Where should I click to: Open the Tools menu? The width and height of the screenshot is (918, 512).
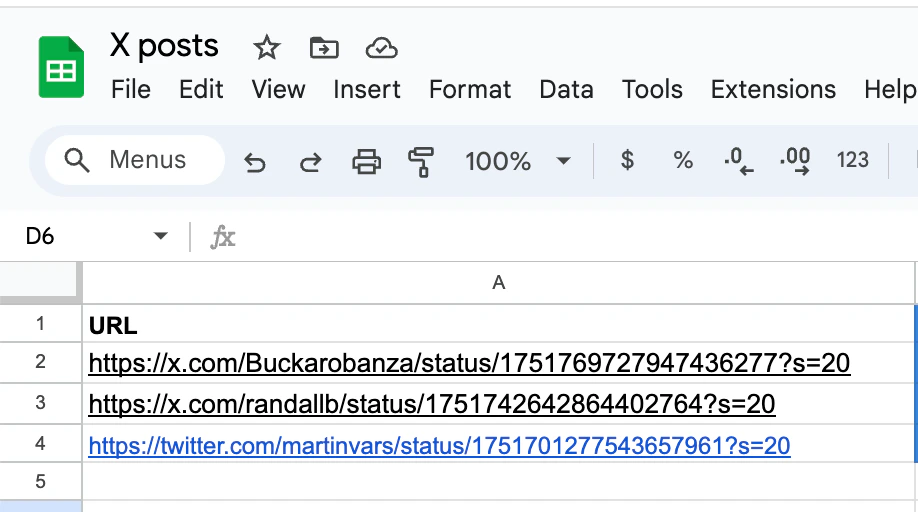(x=652, y=90)
